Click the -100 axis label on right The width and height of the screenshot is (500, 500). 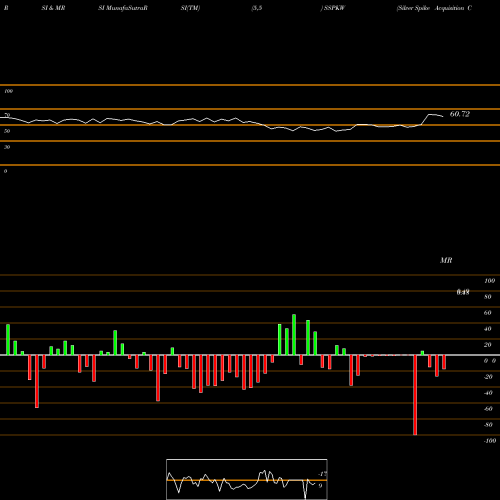coord(490,441)
